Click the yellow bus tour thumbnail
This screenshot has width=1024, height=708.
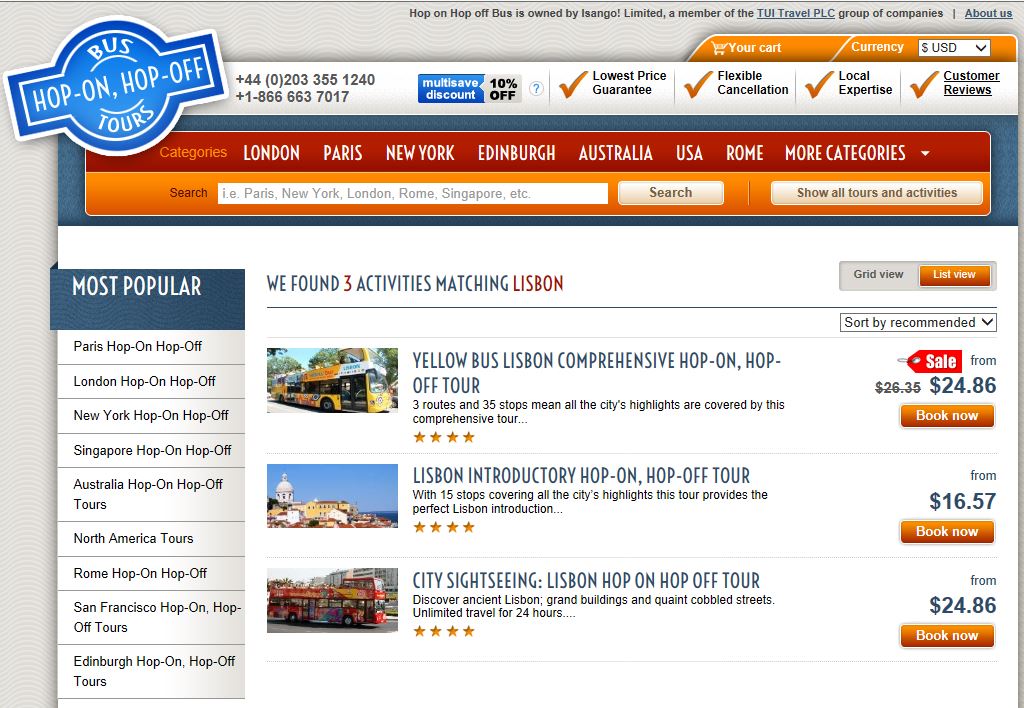click(332, 380)
